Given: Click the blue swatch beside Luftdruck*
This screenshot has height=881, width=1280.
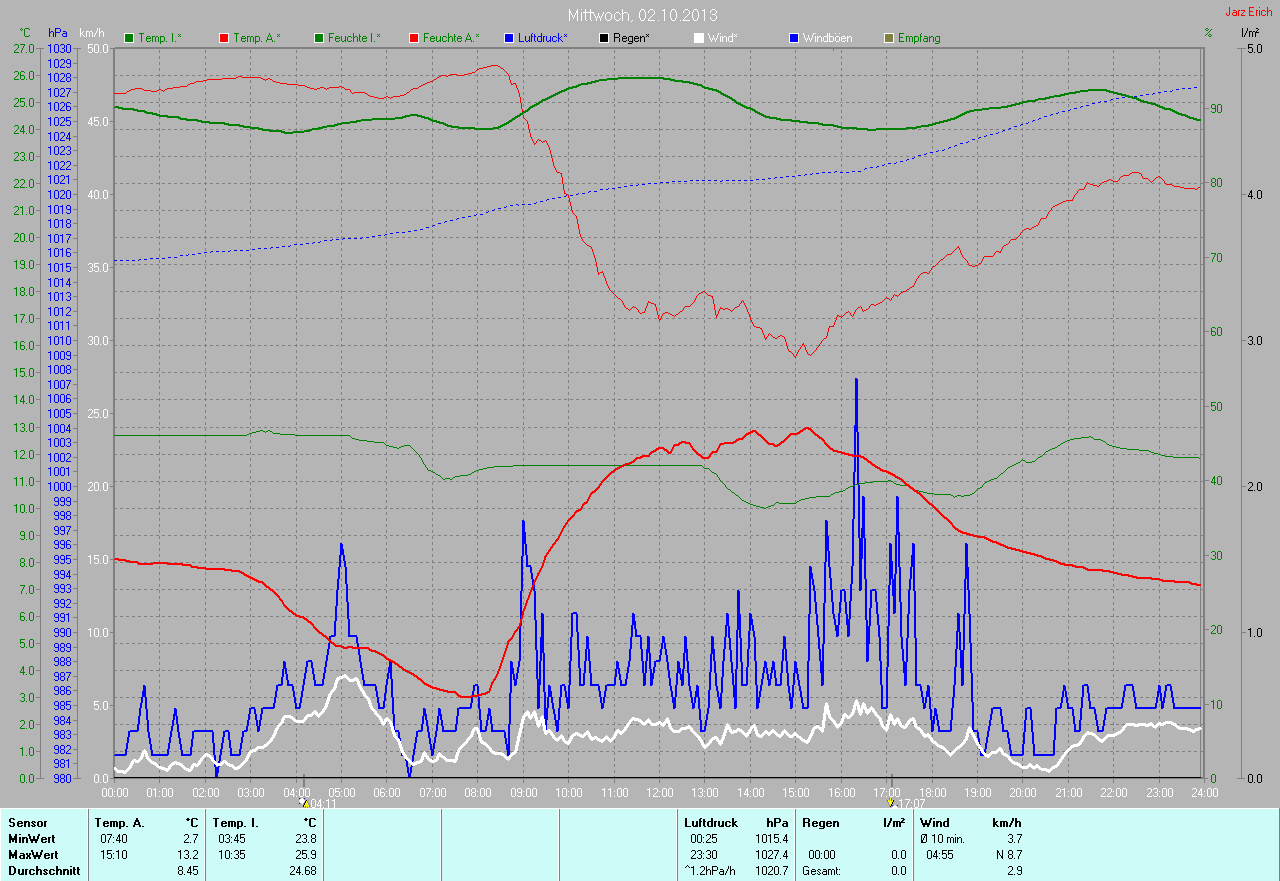Looking at the screenshot, I should [x=509, y=38].
